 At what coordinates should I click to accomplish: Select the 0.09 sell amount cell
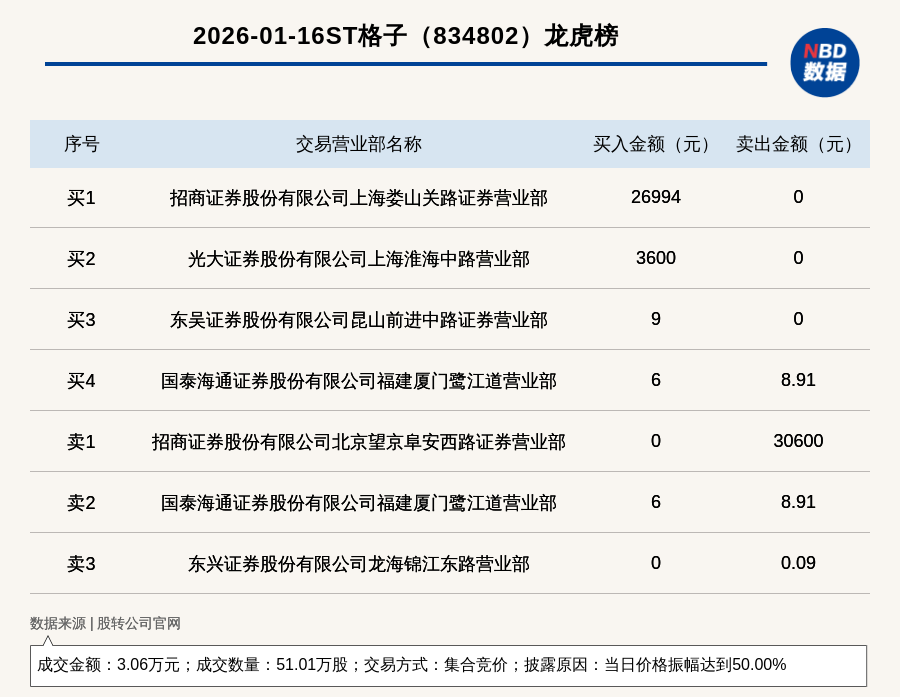click(x=798, y=563)
